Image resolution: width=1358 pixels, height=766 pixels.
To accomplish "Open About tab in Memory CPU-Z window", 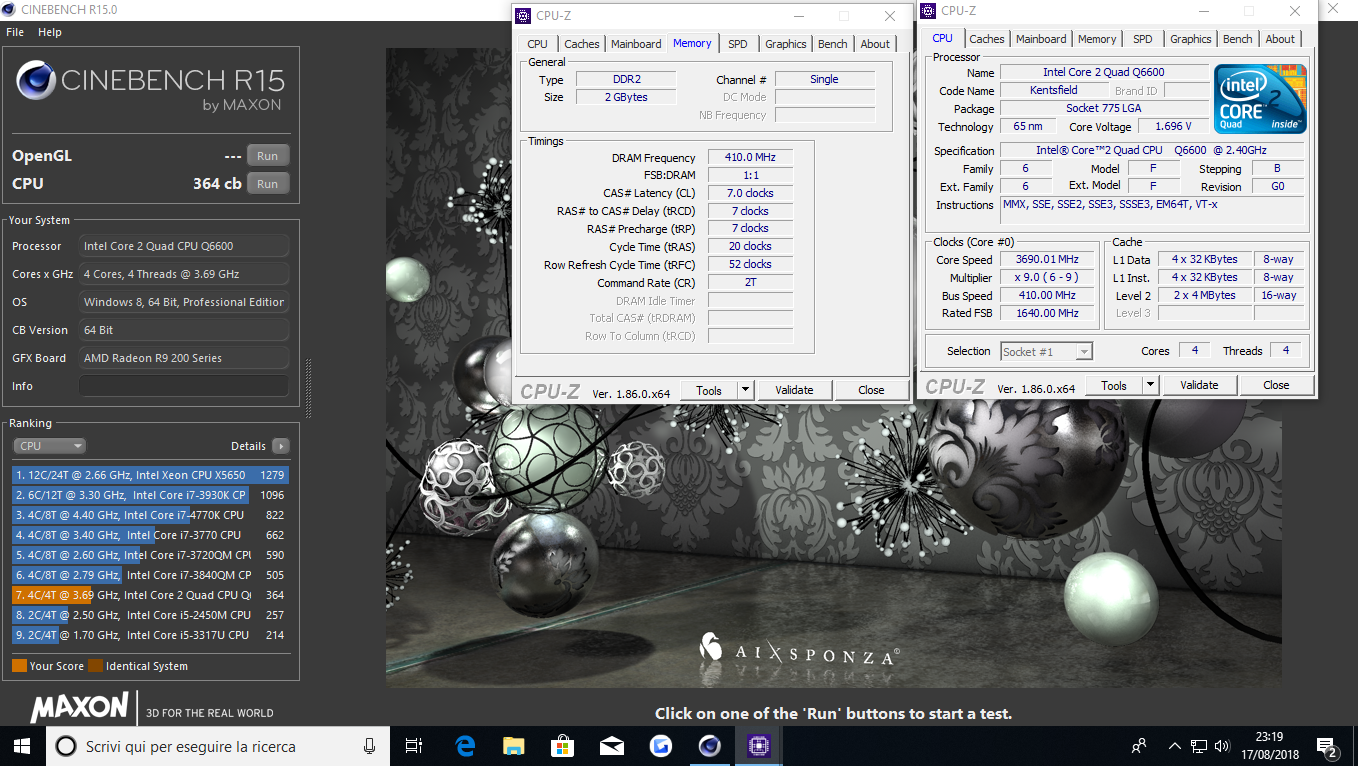I will coord(875,44).
